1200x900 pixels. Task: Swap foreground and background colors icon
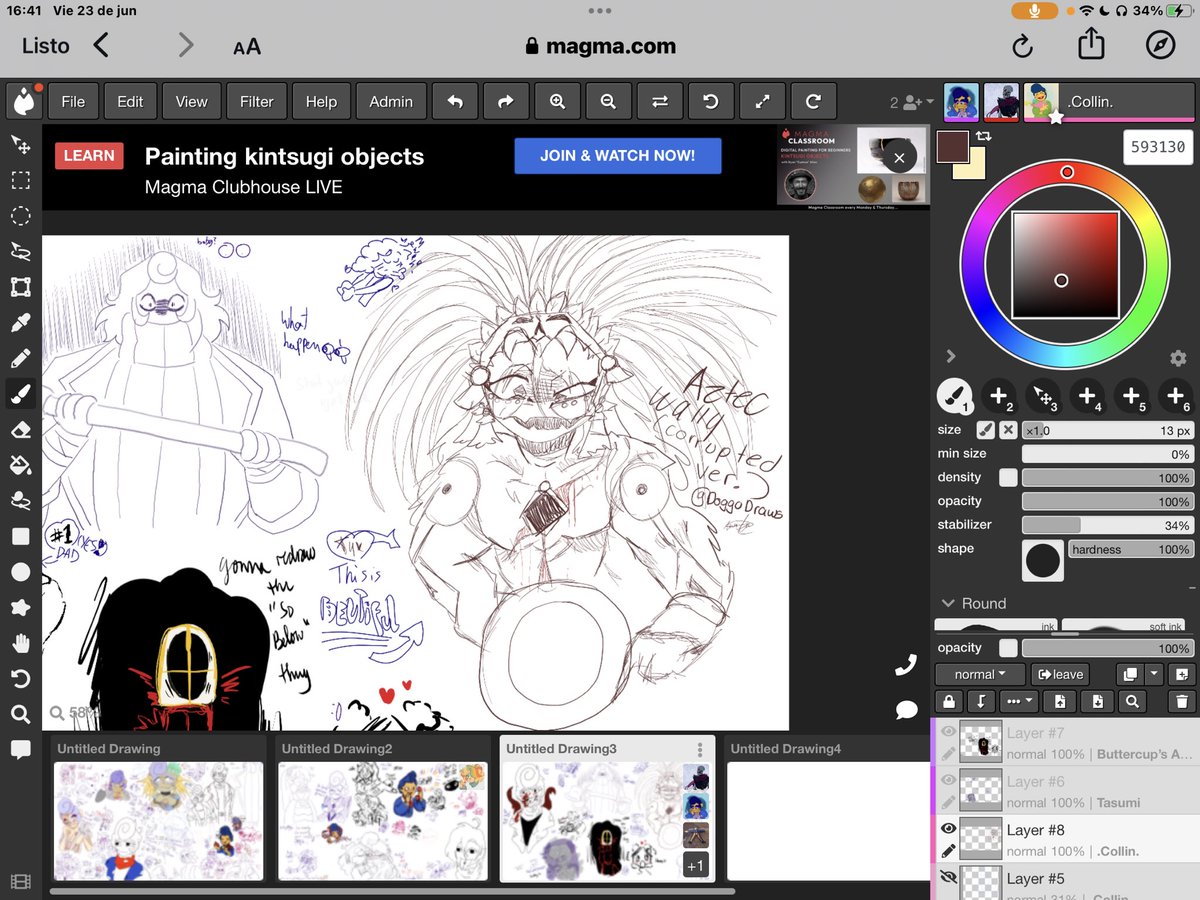(x=984, y=135)
